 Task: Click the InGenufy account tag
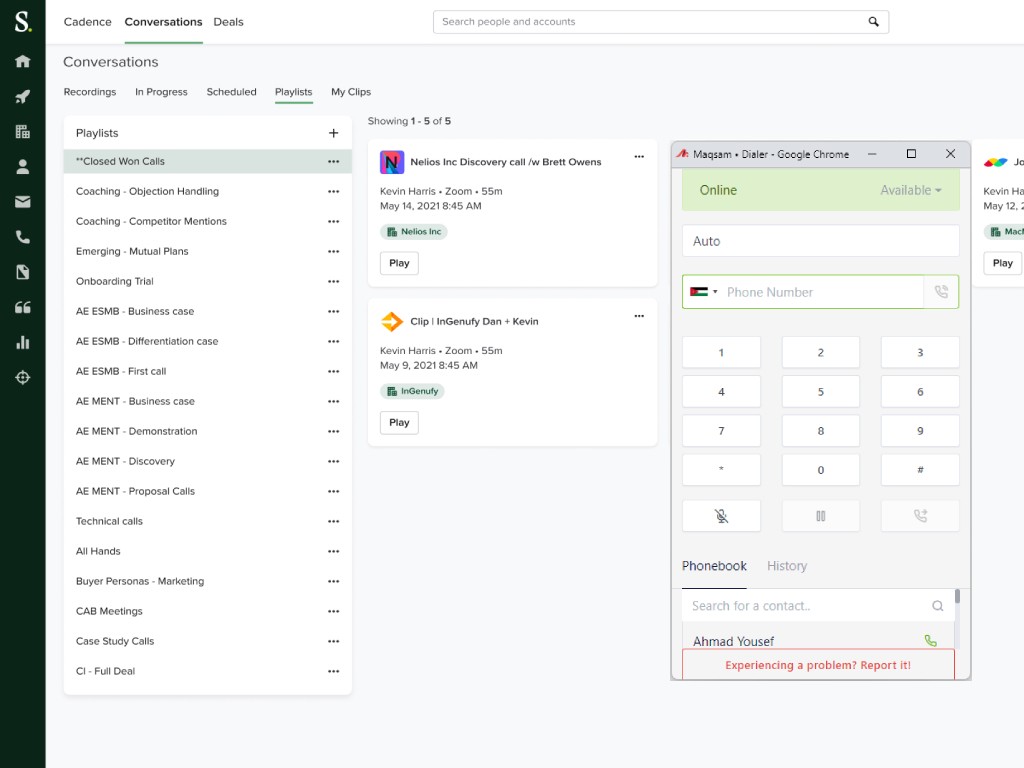[x=412, y=391]
